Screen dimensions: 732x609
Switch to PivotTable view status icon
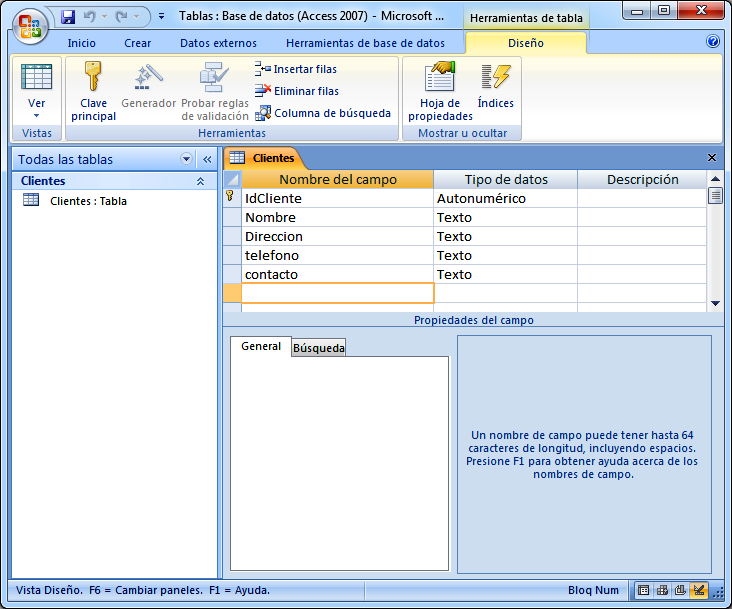pos(662,590)
